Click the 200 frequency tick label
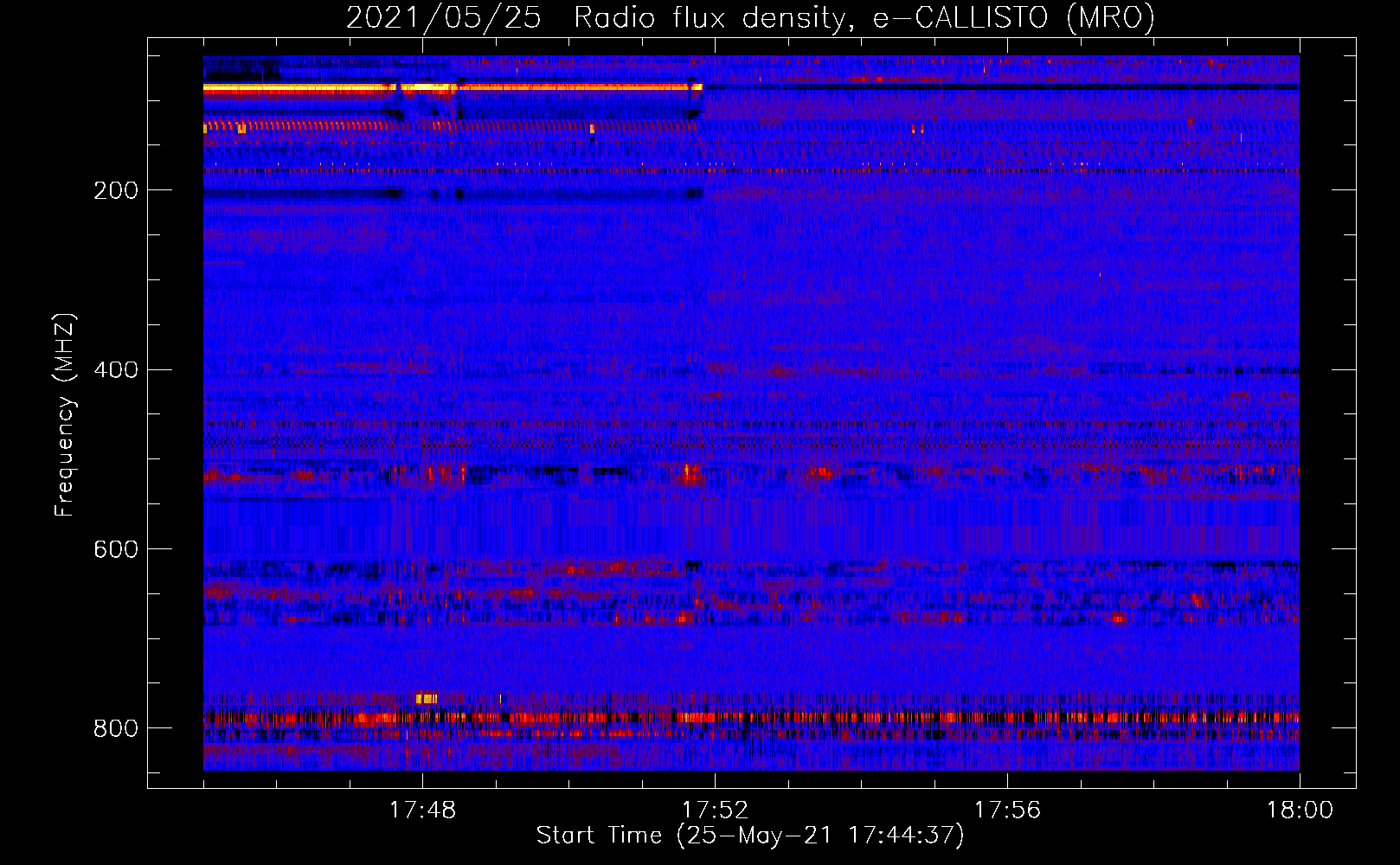The height and width of the screenshot is (865, 1400). pyautogui.click(x=116, y=190)
